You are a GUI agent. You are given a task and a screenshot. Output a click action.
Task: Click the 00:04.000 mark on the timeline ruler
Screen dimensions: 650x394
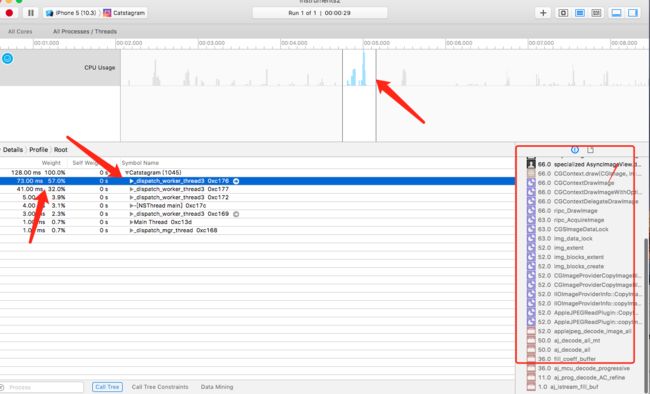point(294,43)
